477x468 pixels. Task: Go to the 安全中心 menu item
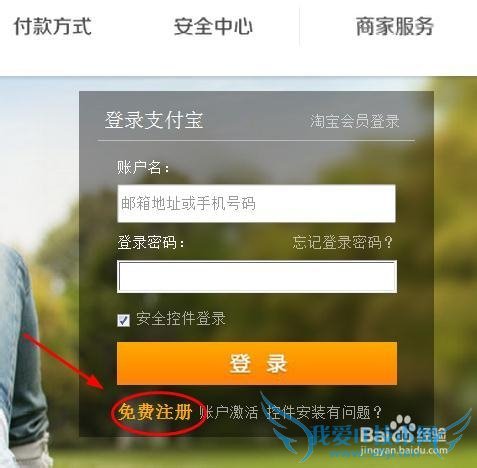point(213,27)
